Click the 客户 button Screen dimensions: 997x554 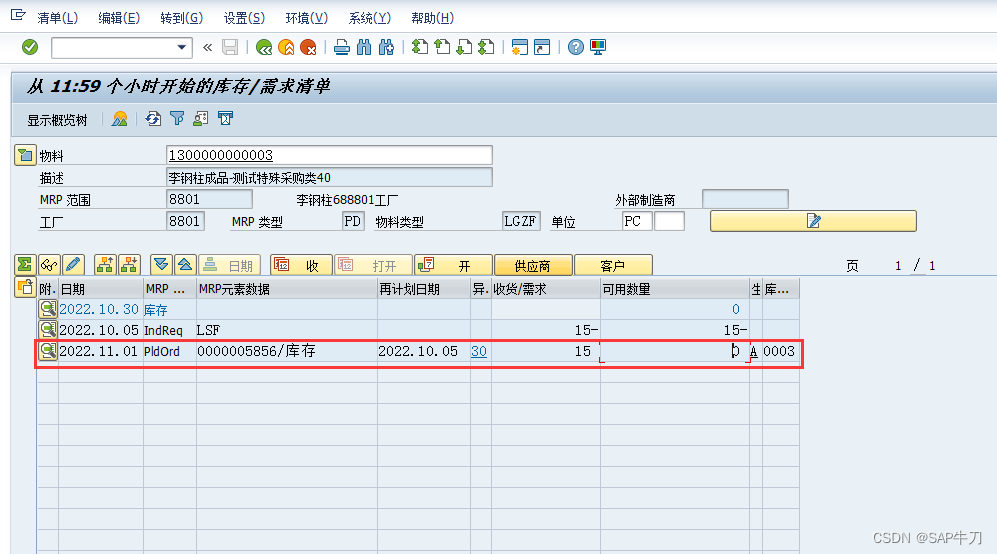613,265
